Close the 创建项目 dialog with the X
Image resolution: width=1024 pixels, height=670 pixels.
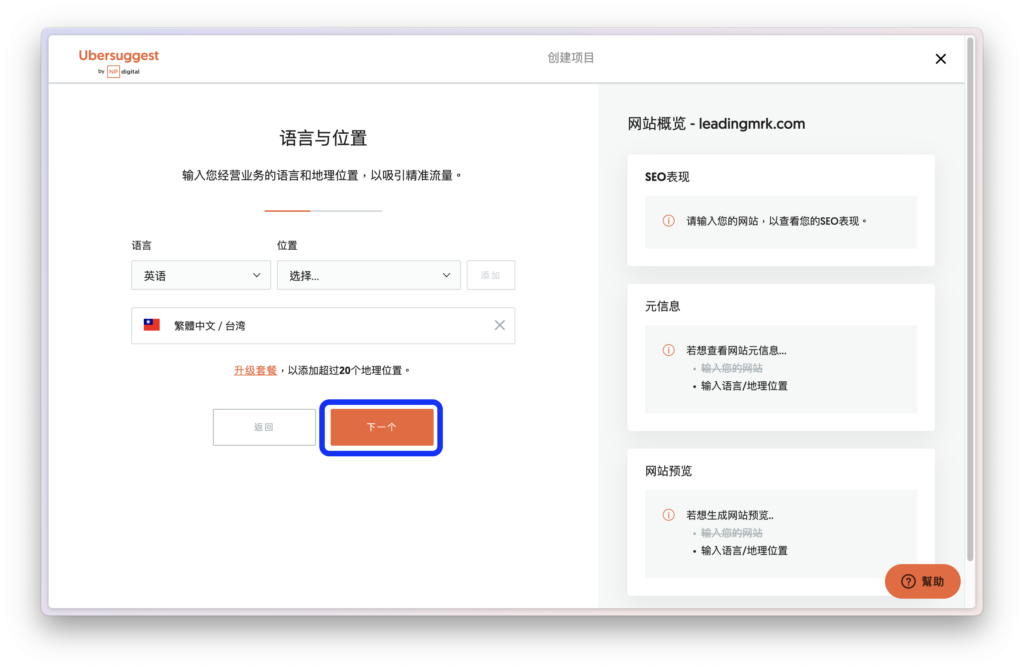(940, 59)
